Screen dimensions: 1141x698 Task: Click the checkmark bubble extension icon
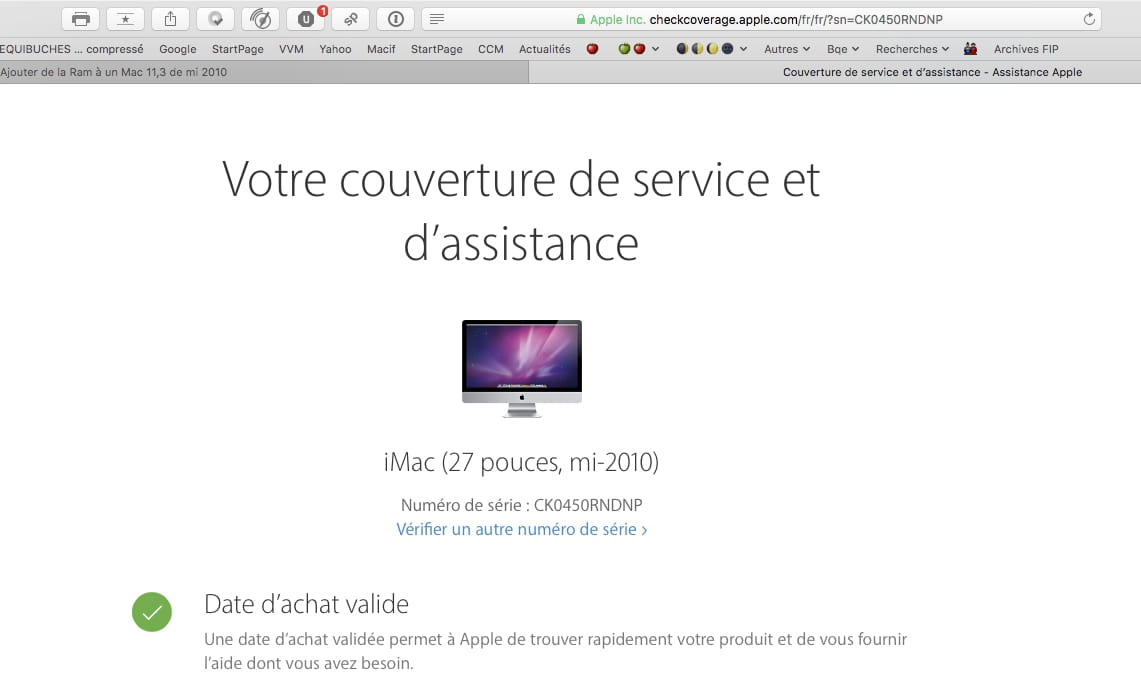(215, 19)
